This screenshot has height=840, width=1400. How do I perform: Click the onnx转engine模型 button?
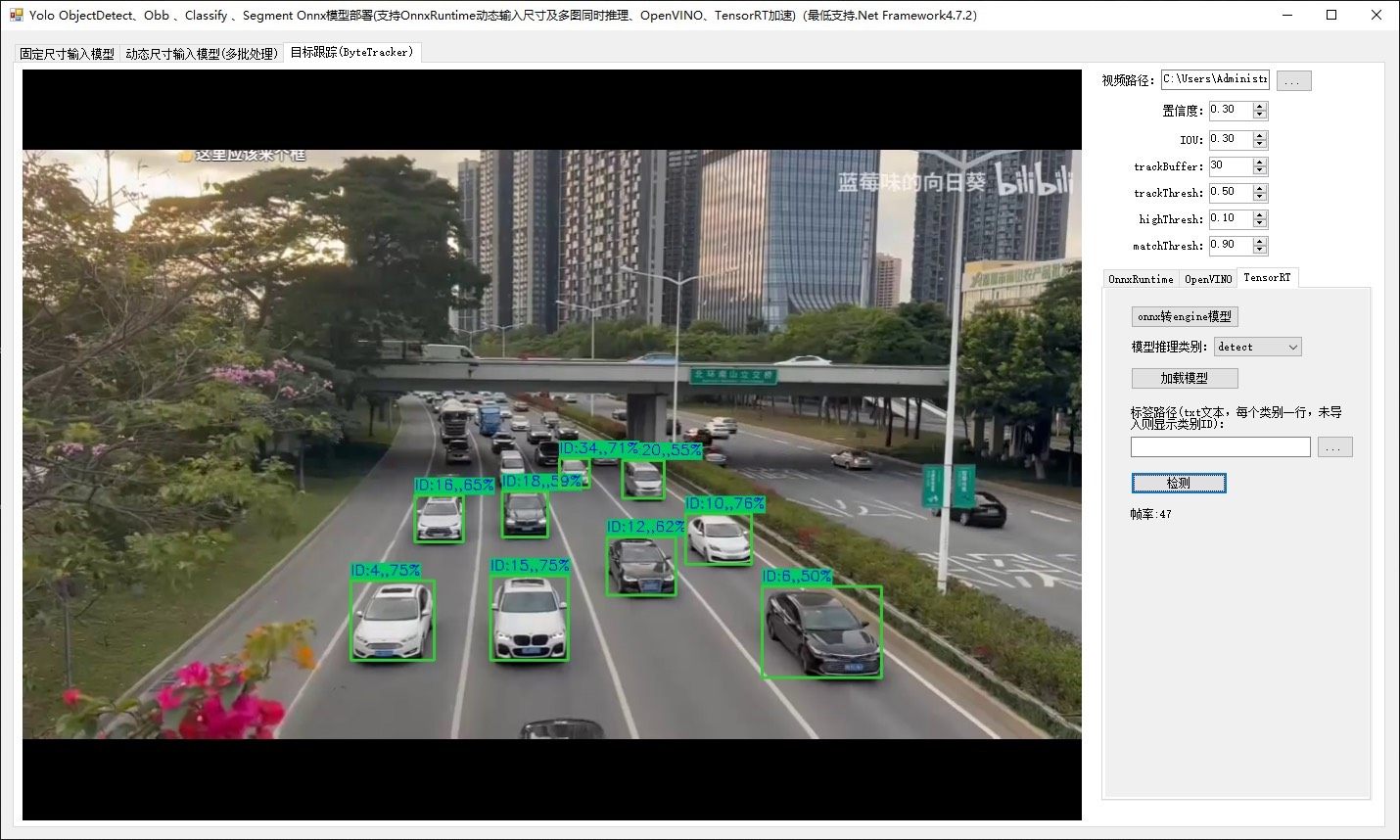[1185, 316]
